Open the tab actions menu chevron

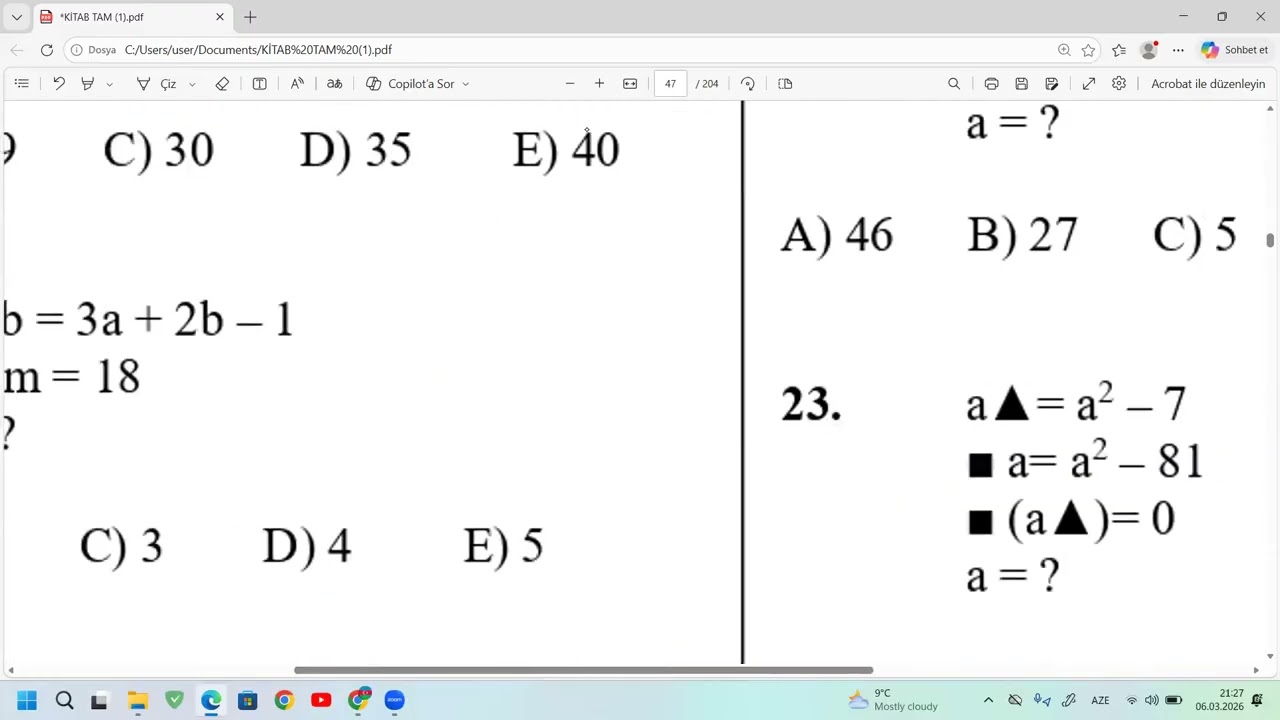coord(17,17)
